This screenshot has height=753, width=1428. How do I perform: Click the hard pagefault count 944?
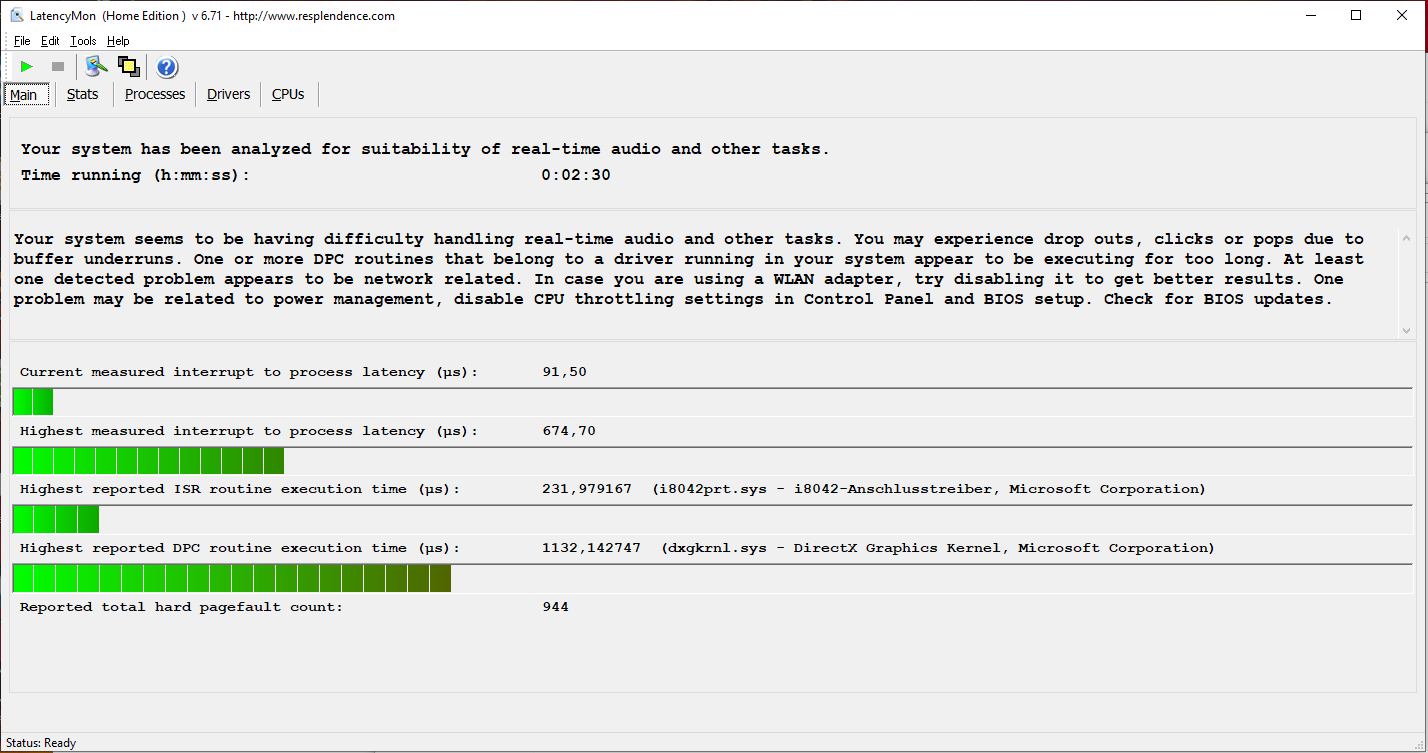[x=555, y=607]
